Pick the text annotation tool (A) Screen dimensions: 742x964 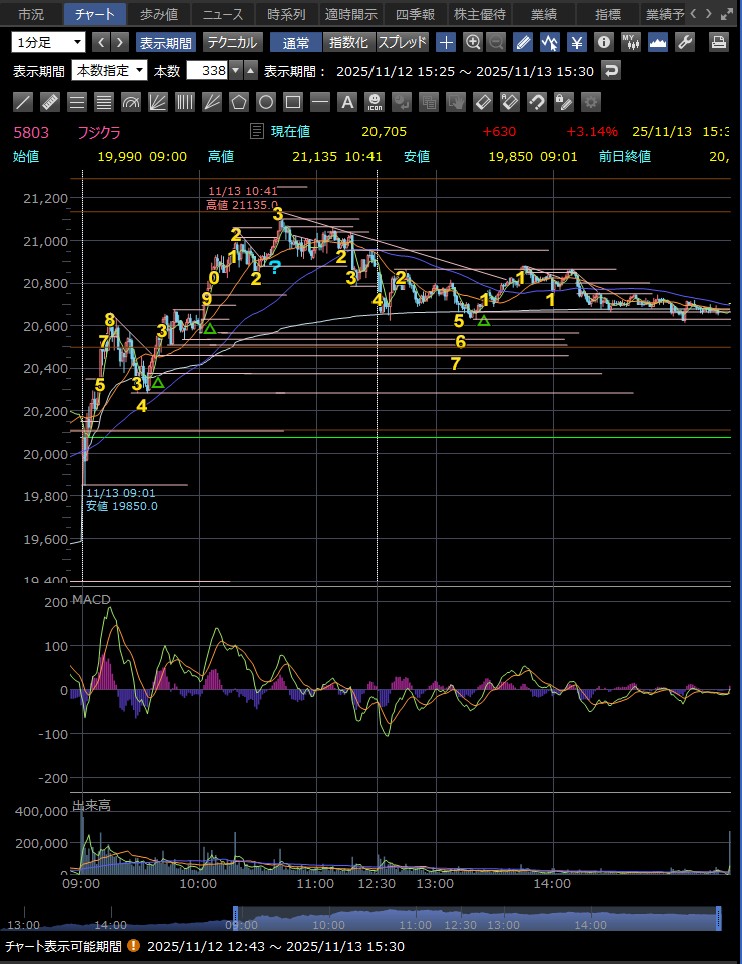[346, 102]
